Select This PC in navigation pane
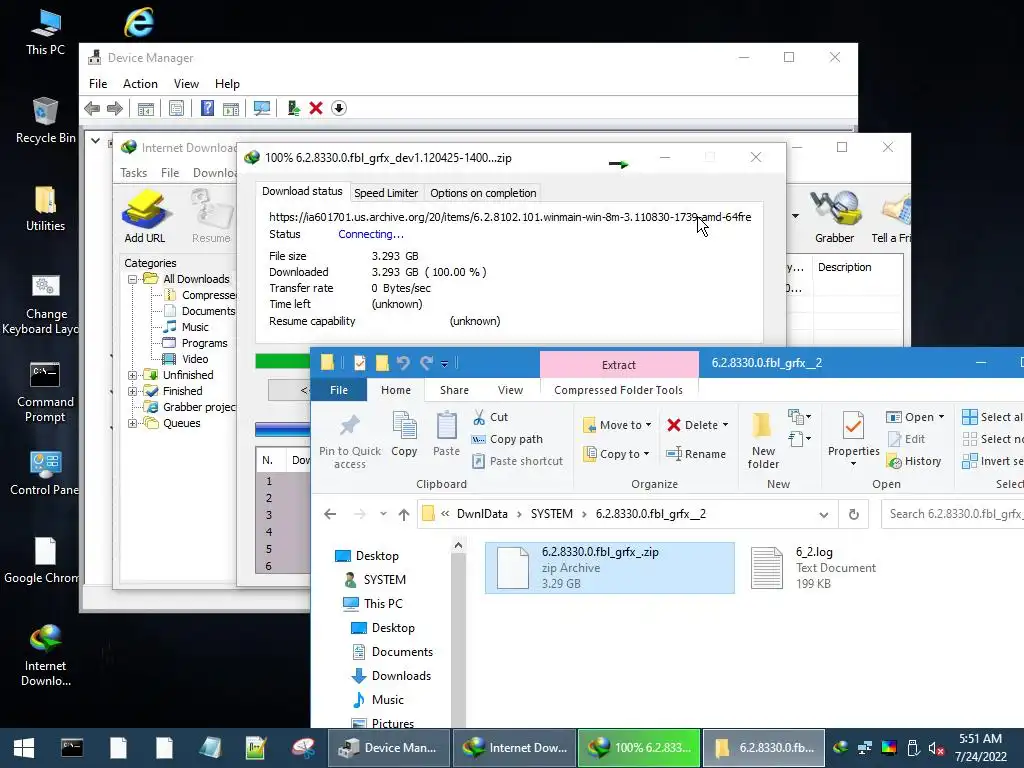1024x768 pixels. point(383,604)
